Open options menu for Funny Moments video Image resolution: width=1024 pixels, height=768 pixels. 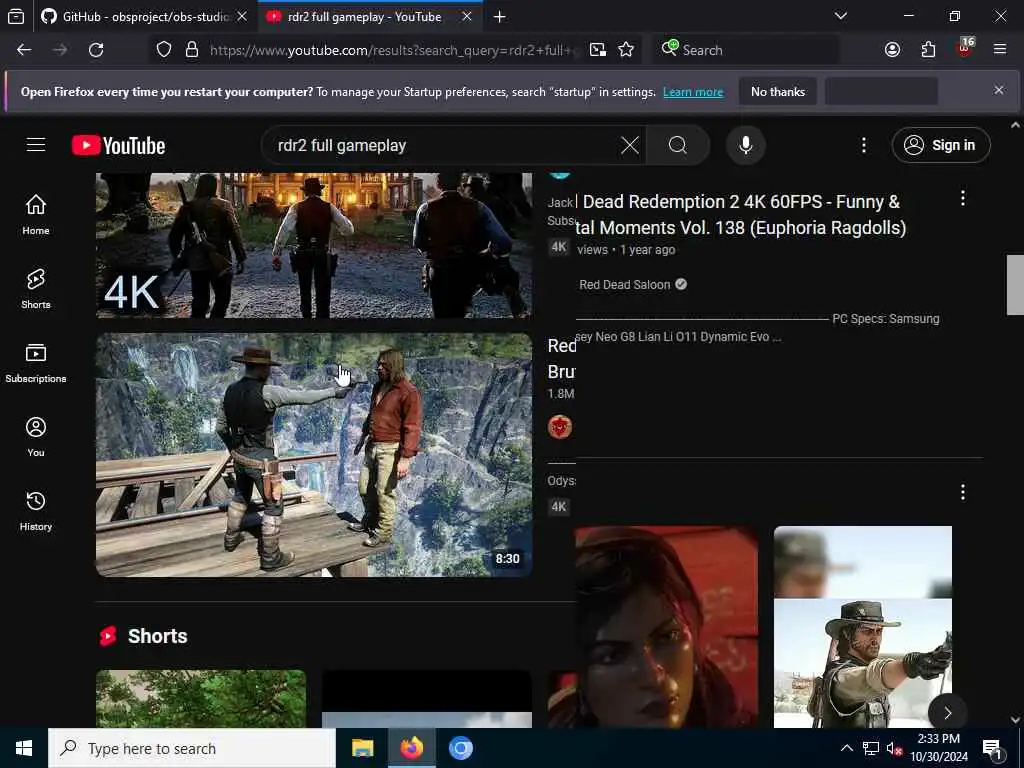click(963, 199)
